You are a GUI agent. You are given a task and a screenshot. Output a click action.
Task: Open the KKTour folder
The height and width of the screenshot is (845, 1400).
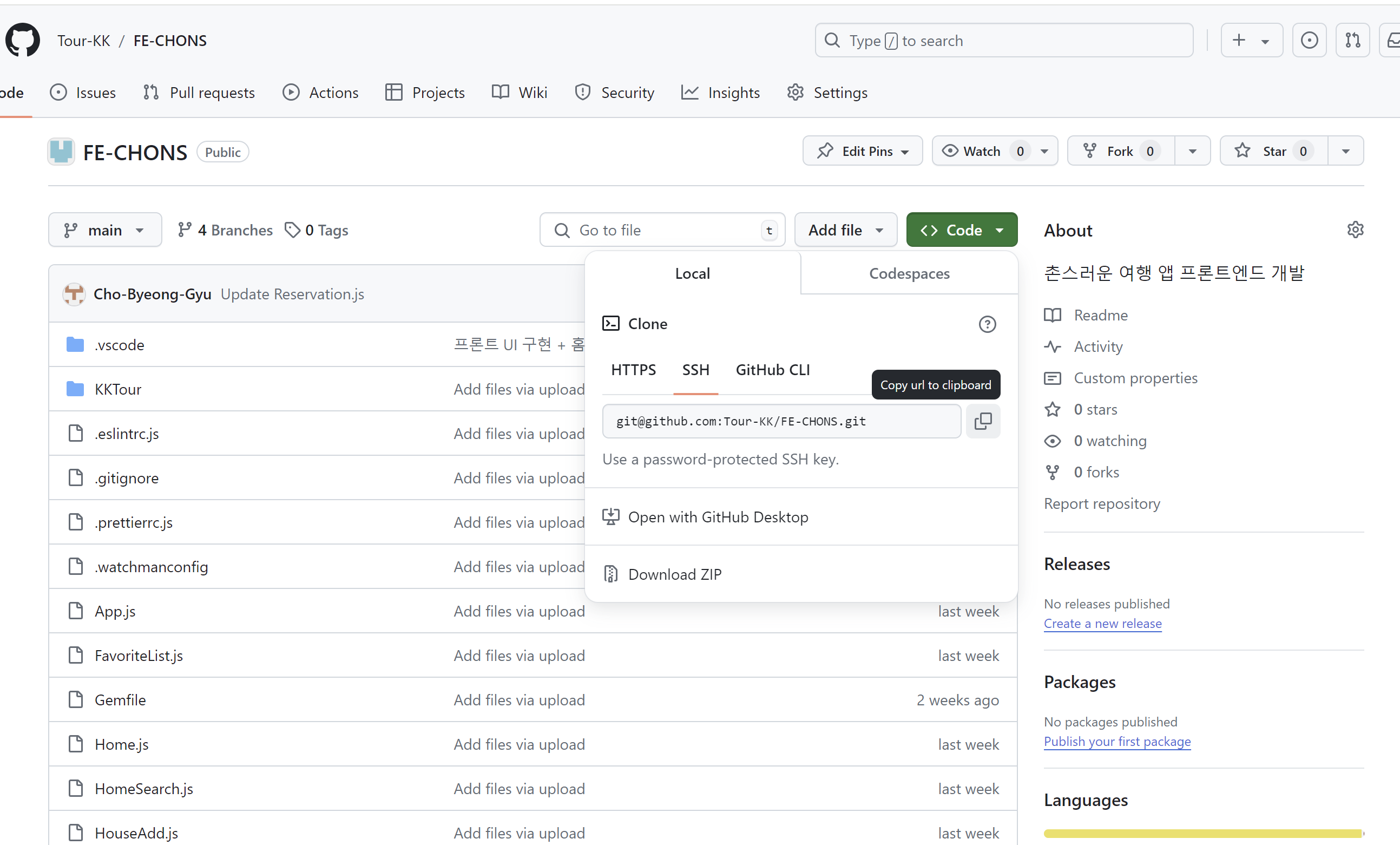[117, 389]
